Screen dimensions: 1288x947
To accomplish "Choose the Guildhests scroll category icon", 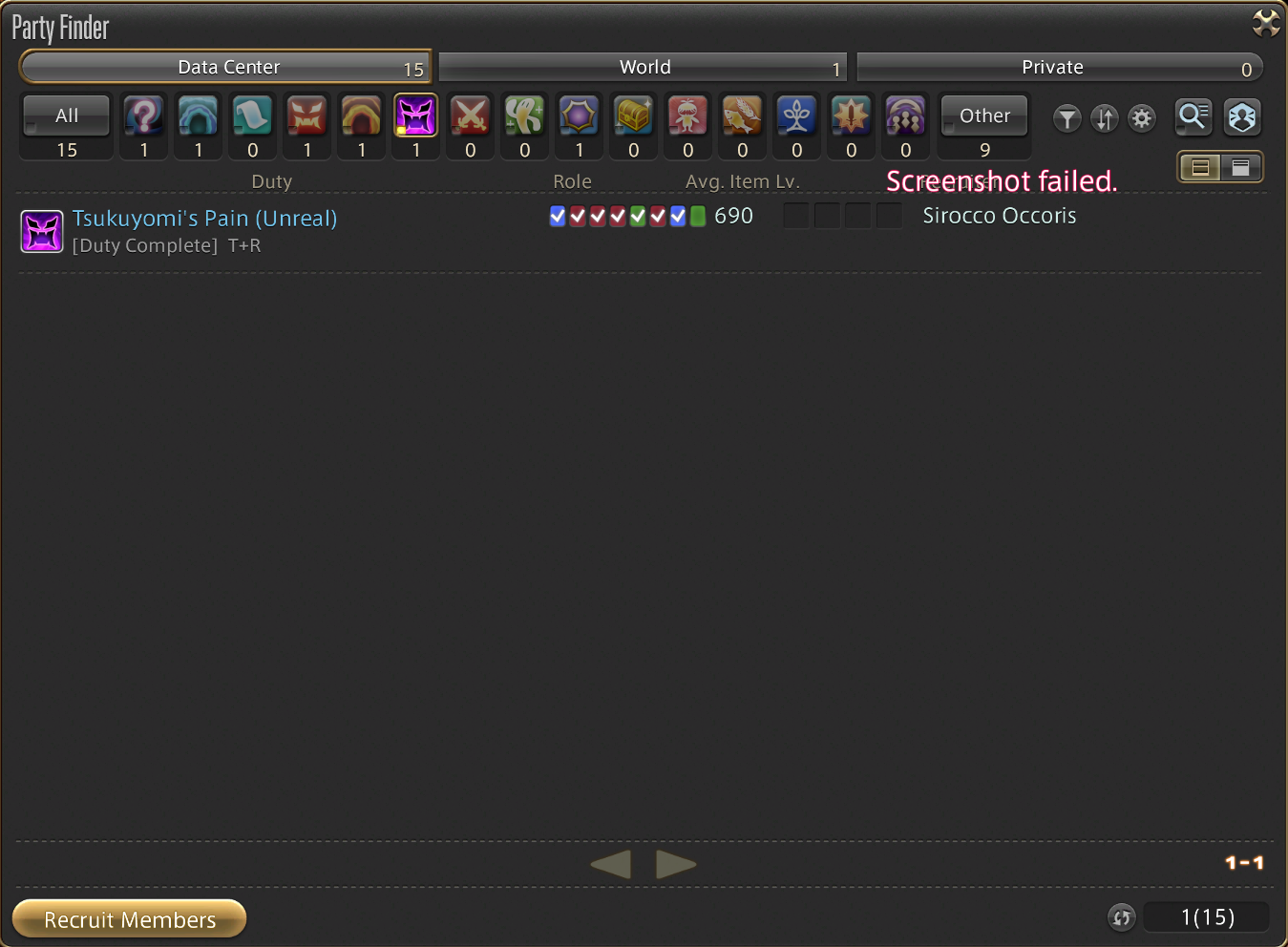I will click(x=253, y=116).
